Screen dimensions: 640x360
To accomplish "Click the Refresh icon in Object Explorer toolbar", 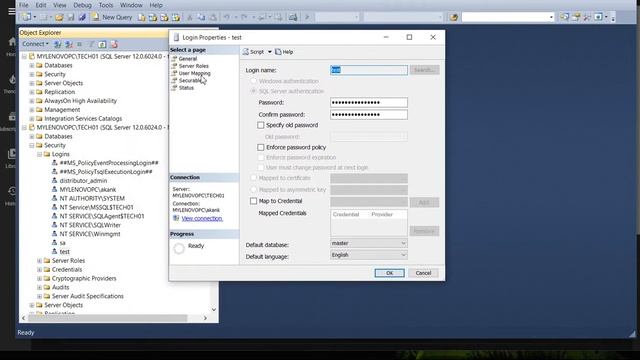I will pos(102,44).
